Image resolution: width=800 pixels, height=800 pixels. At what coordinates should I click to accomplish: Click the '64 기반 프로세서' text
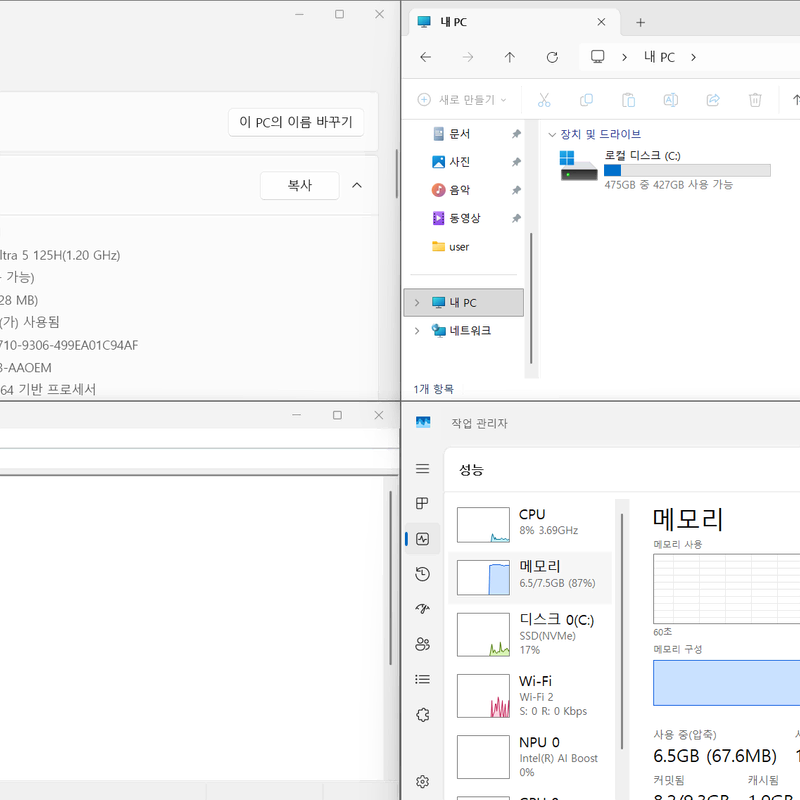point(48,390)
